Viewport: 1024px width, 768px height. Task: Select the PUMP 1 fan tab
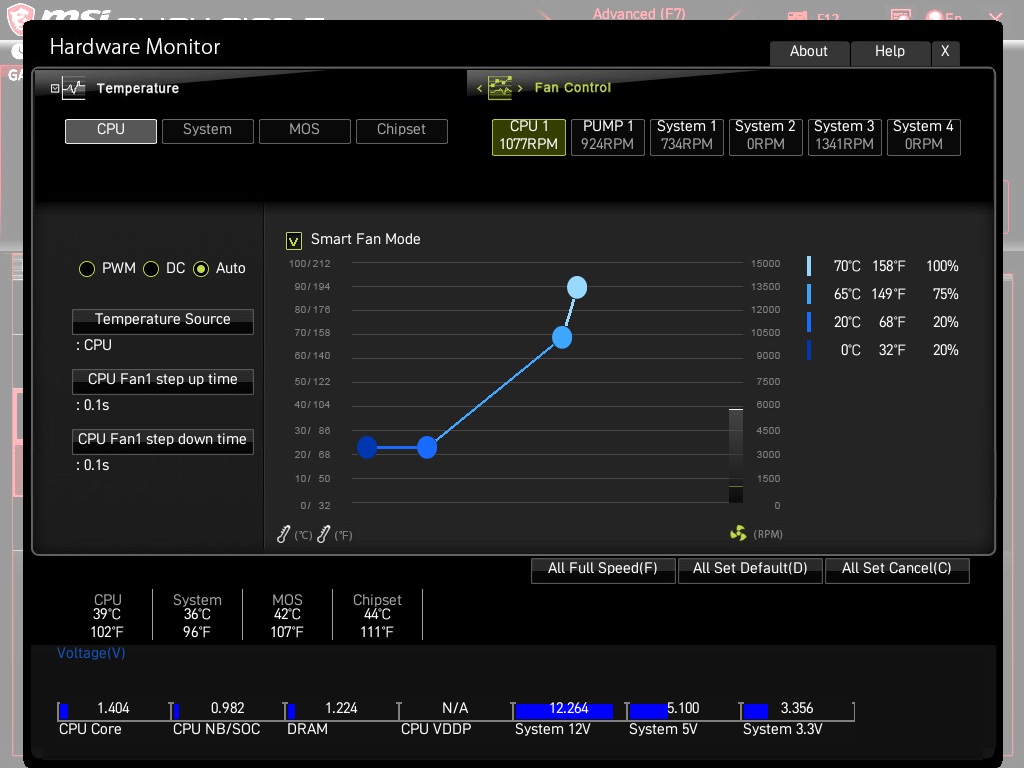(x=608, y=135)
